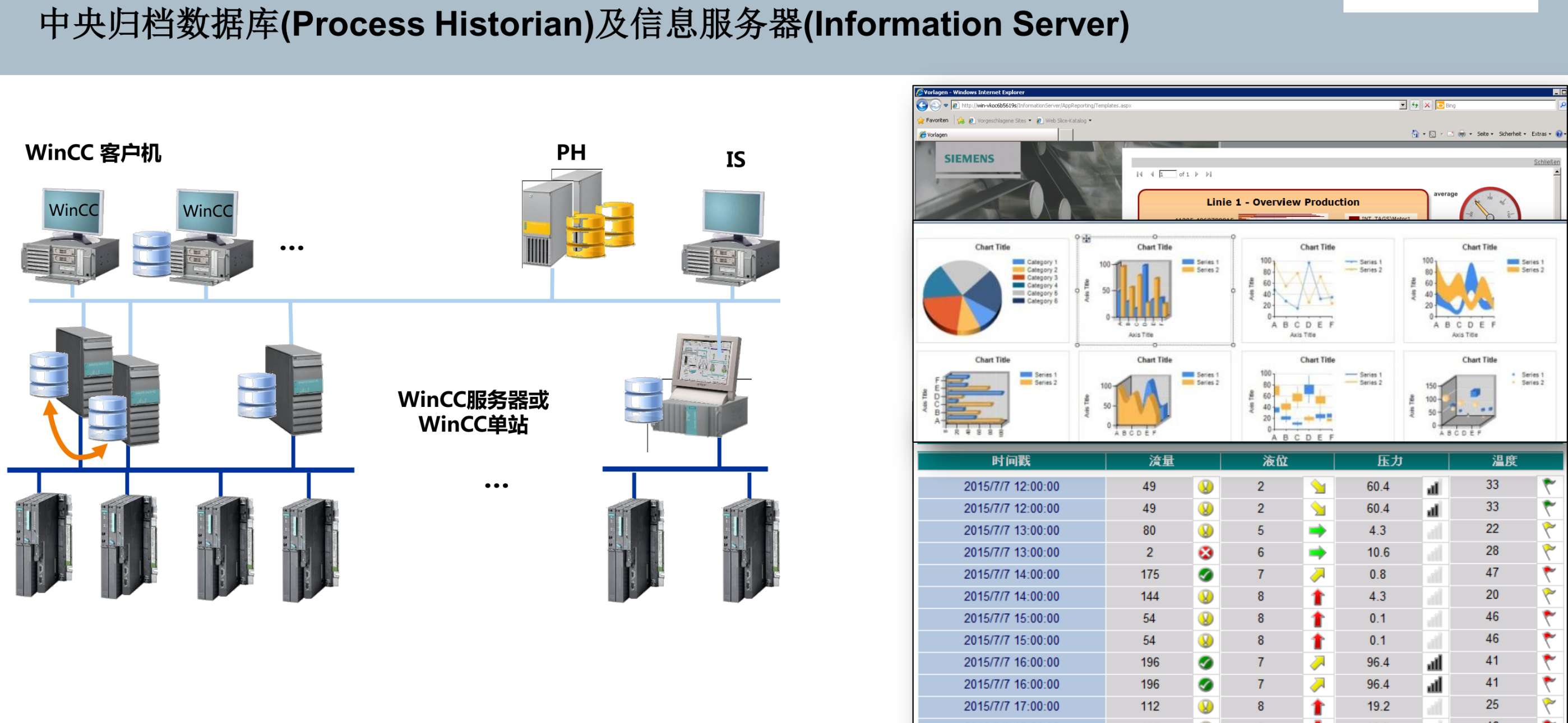Click the browser Back arrow button
The width and height of the screenshot is (1568, 723).
point(922,105)
